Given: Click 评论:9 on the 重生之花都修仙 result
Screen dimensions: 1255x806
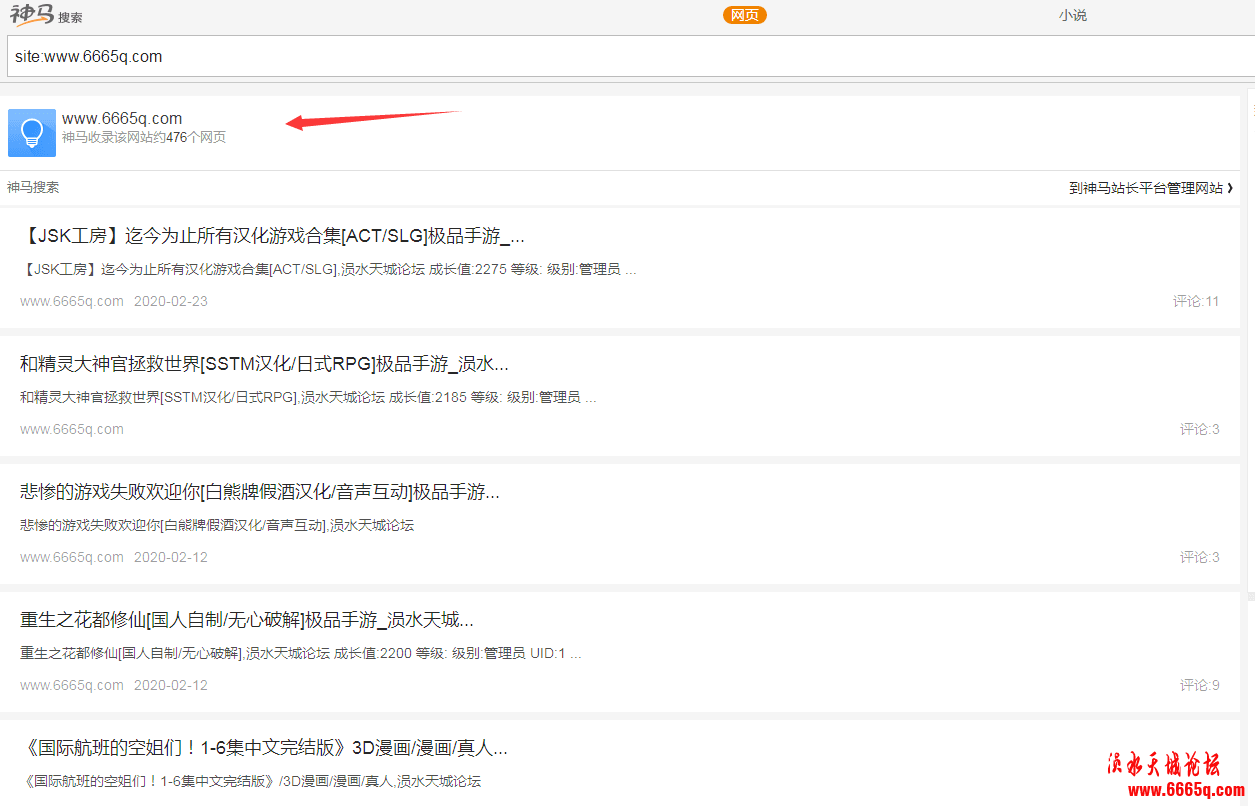Looking at the screenshot, I should (1200, 685).
